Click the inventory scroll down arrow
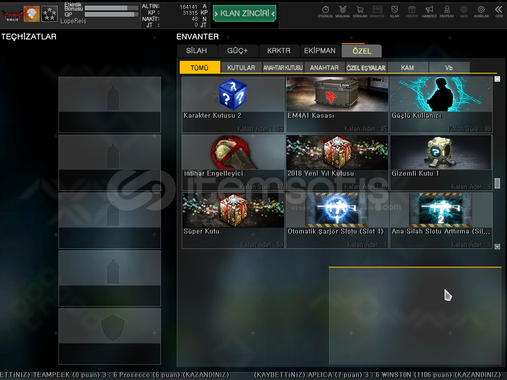 (497, 246)
